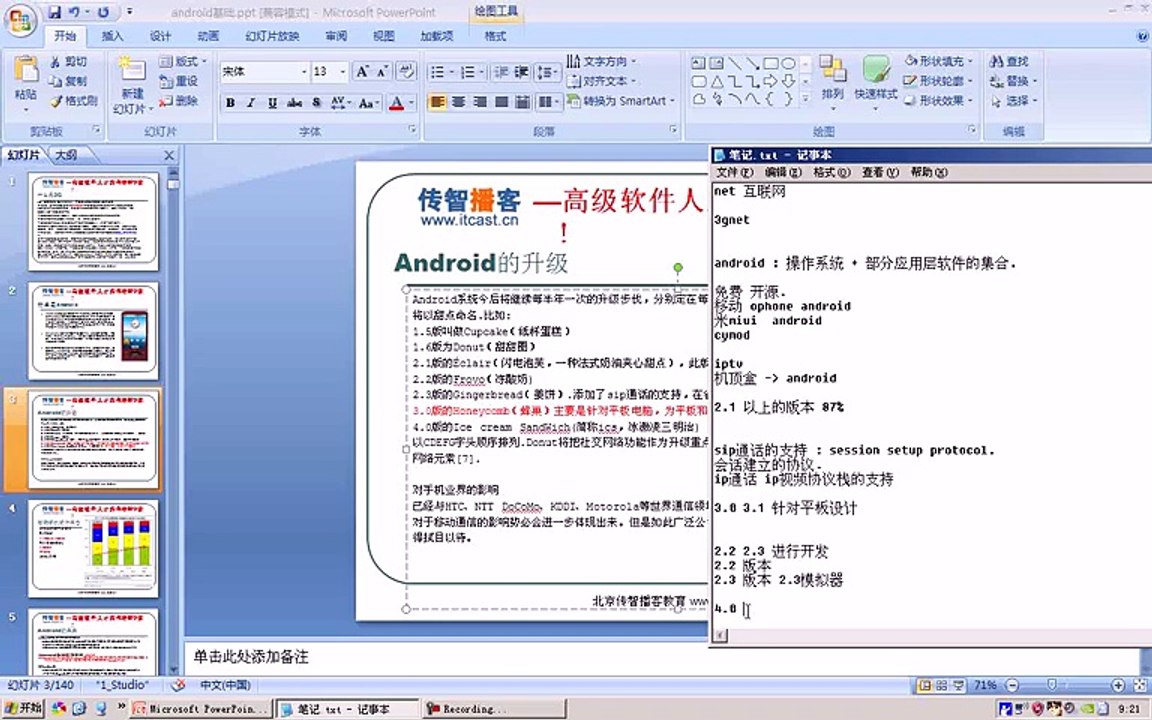
Task: Open Align Text (对齐文本) dropdown
Action: [x=601, y=81]
